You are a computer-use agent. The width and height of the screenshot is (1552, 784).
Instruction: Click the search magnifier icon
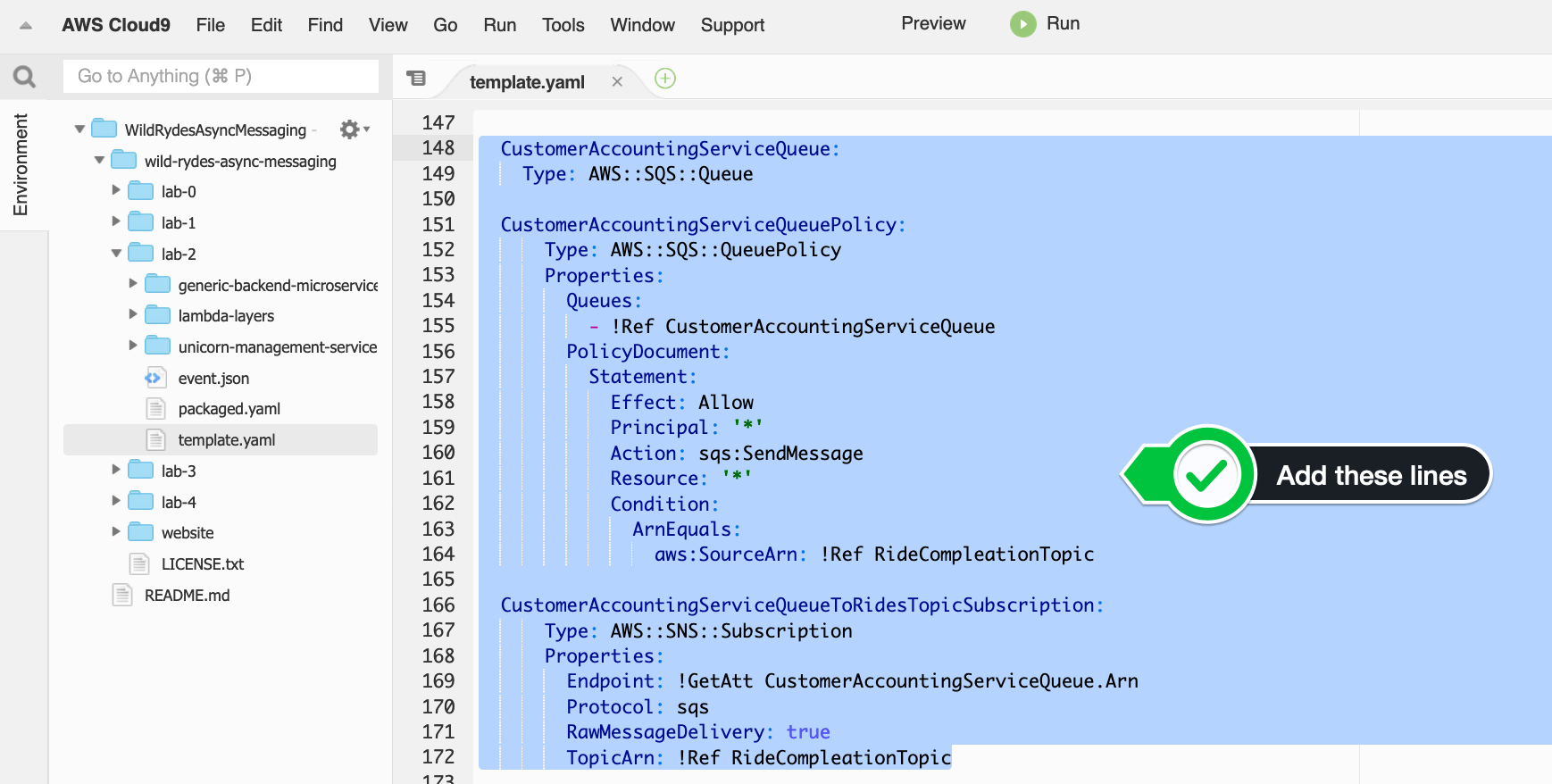(24, 77)
